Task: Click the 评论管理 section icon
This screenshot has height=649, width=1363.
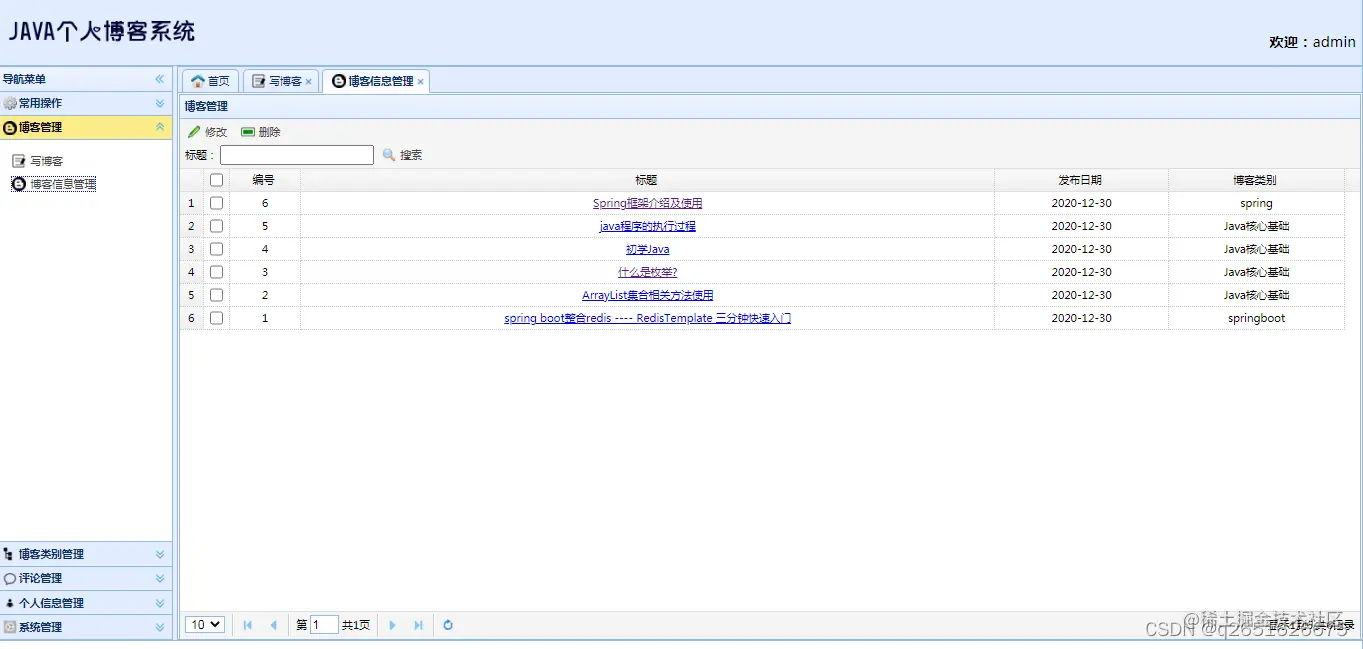Action: pos(9,578)
